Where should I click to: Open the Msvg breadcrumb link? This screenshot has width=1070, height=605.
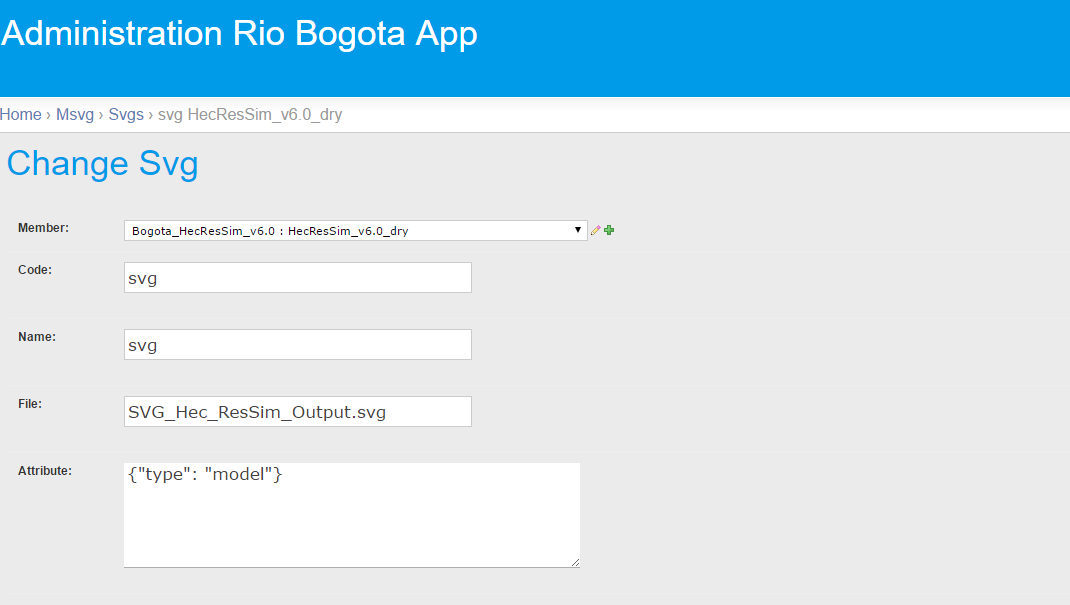point(75,115)
